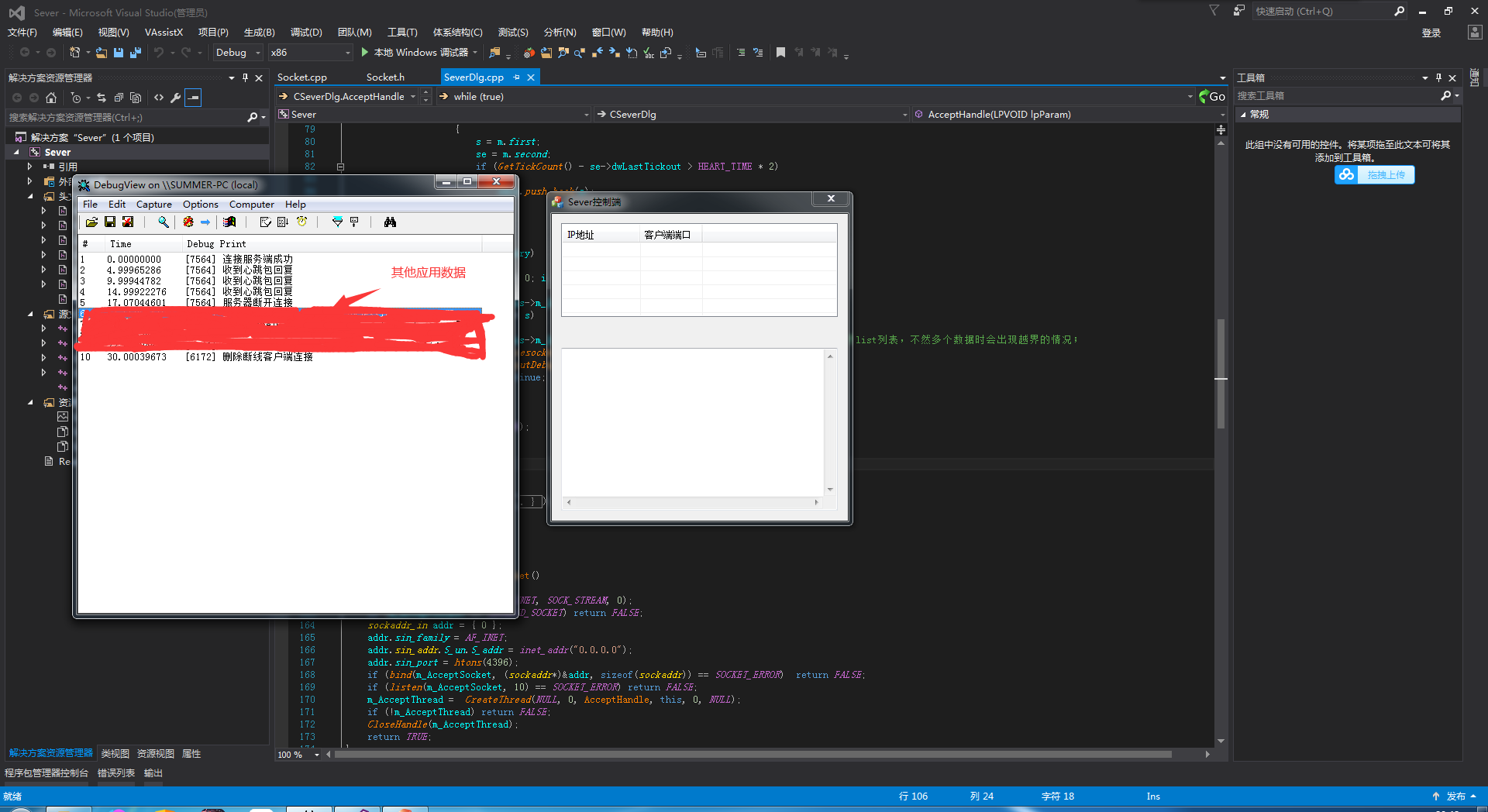Open DebugView Capture menu

point(154,205)
